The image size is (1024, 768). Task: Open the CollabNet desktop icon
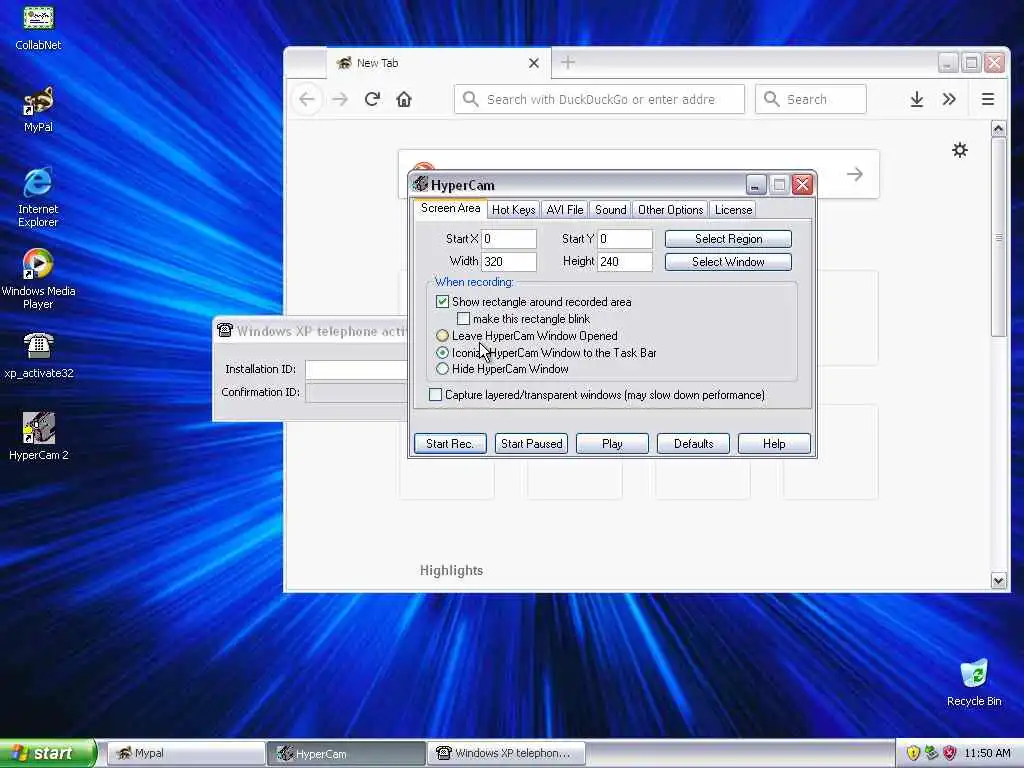point(39,26)
